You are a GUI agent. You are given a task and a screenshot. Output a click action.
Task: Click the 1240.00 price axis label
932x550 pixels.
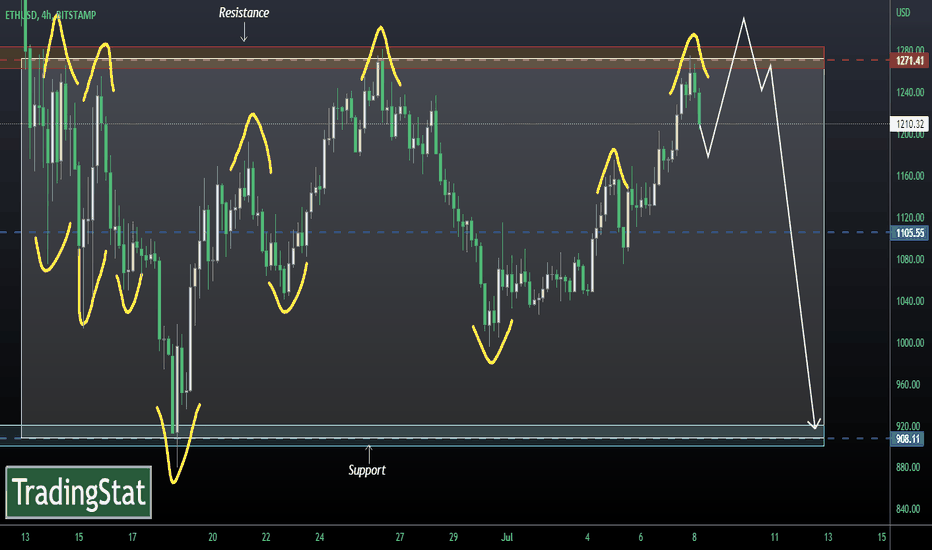coord(910,92)
